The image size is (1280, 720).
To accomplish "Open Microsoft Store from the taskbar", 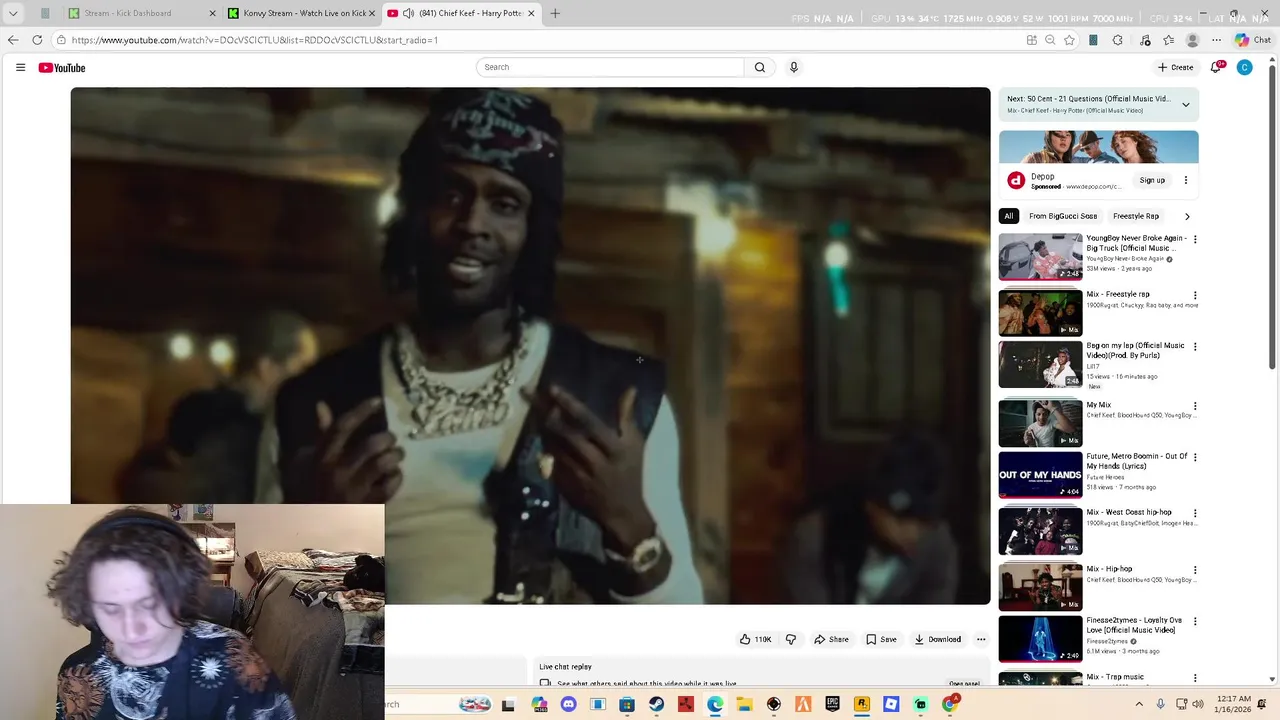I will pos(627,704).
